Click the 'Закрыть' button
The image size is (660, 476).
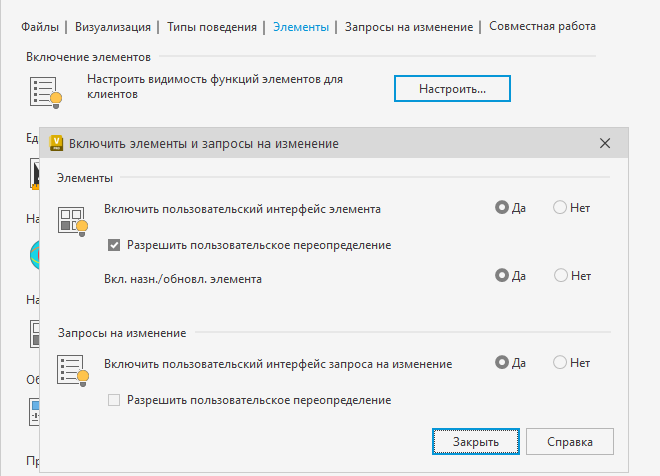474,441
